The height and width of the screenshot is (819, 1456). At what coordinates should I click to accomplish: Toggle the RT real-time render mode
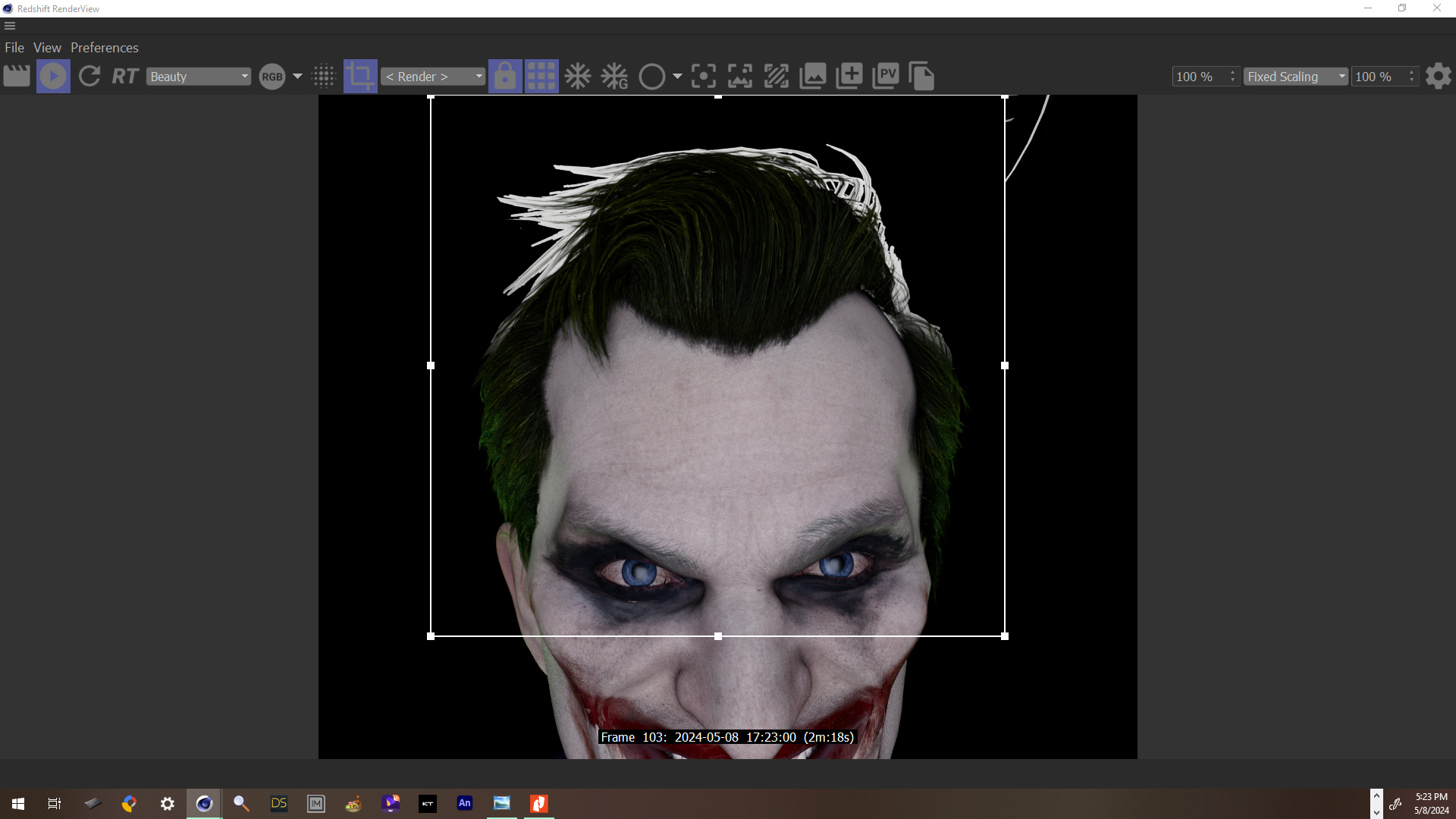pos(125,77)
